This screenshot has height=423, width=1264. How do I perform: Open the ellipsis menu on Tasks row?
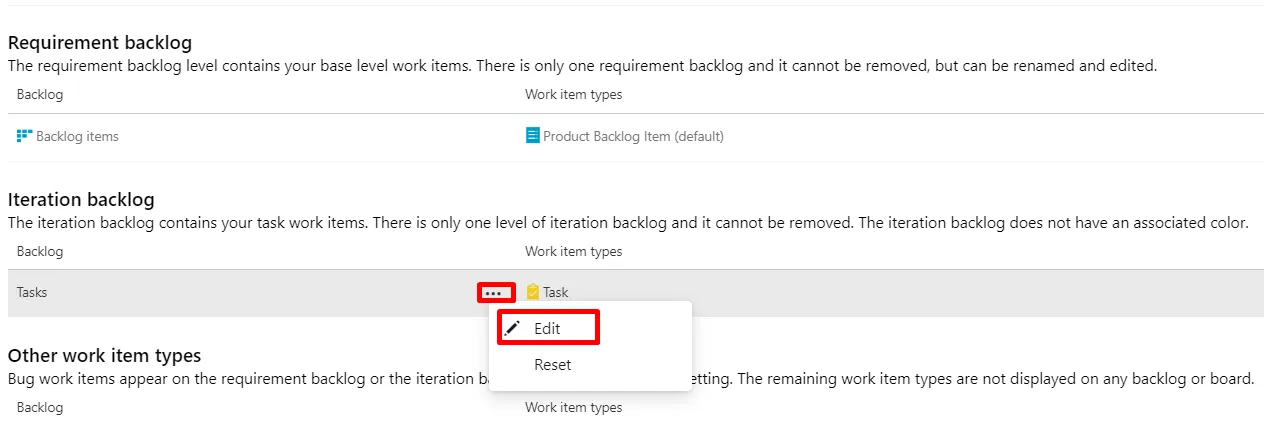(x=493, y=293)
